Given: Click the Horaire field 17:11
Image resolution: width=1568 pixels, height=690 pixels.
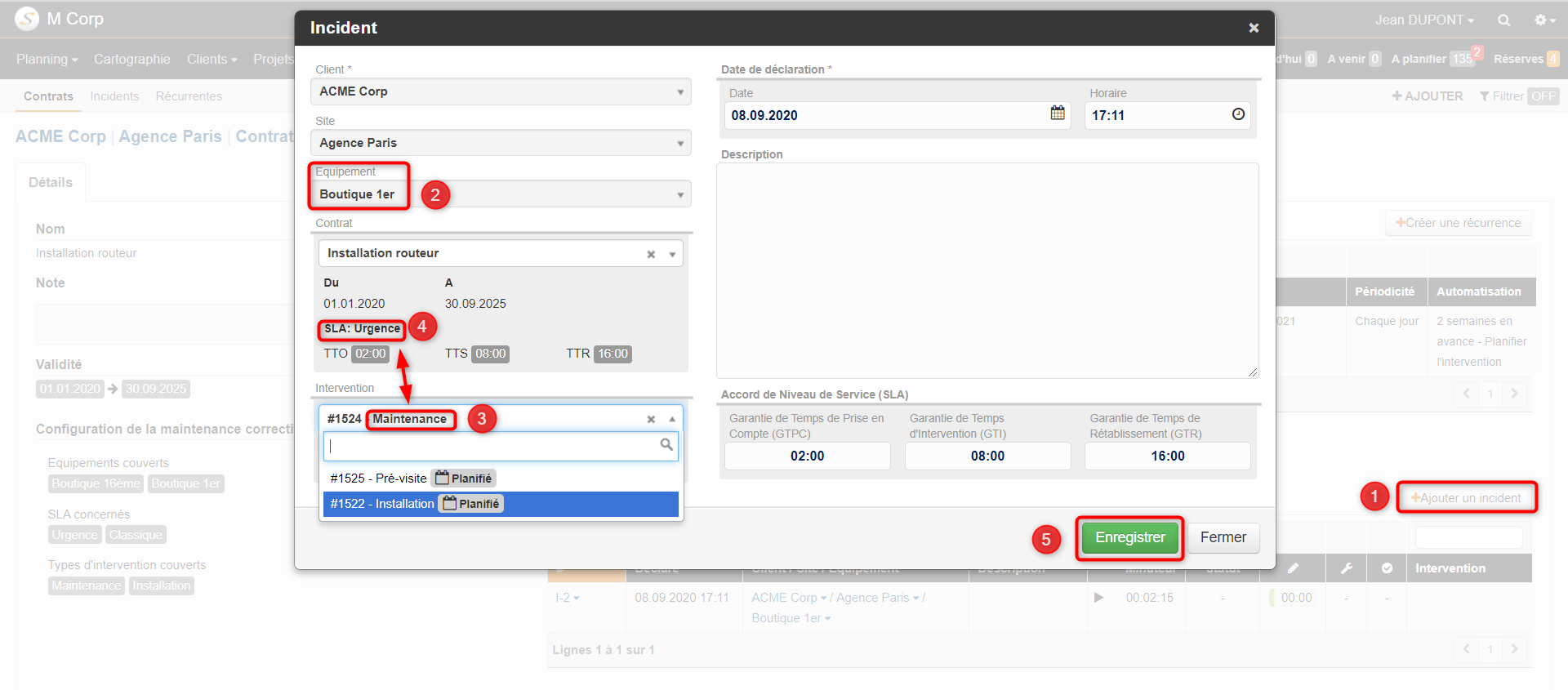Looking at the screenshot, I should (x=1168, y=115).
